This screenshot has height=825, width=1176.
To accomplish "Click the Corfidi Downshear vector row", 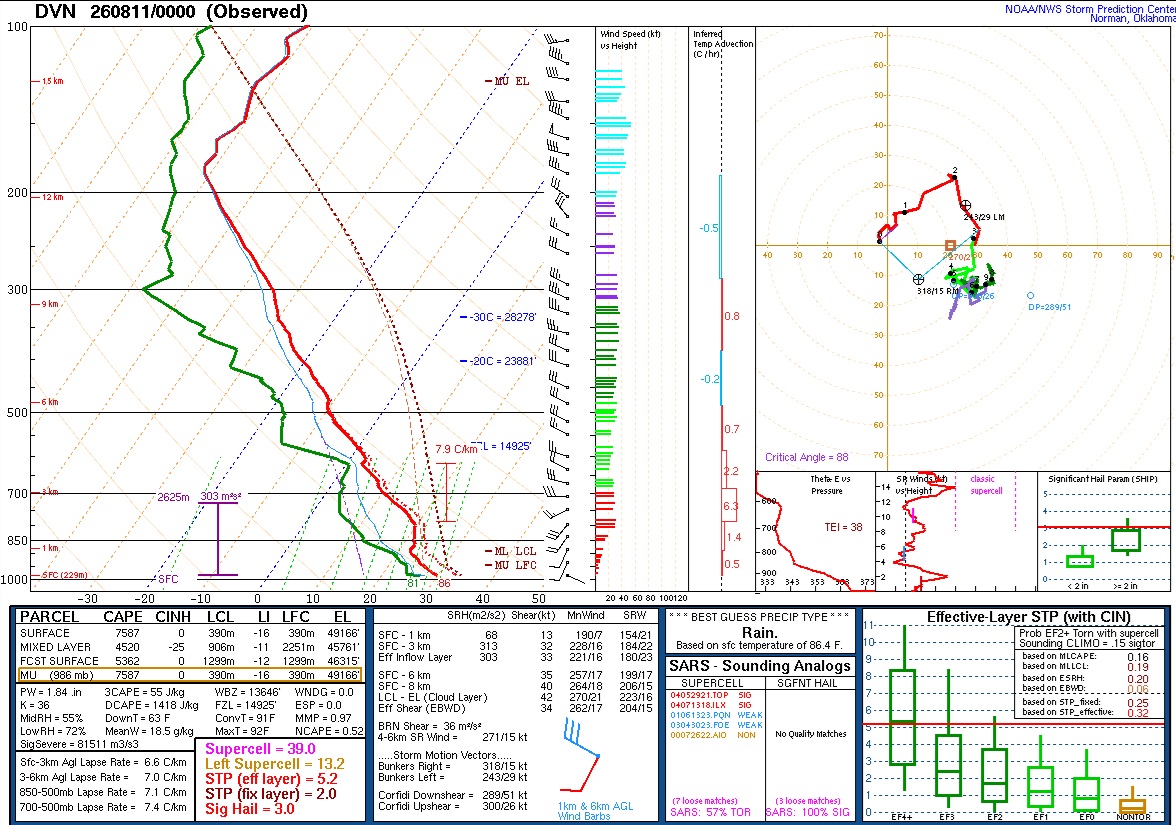I will click(x=452, y=795).
